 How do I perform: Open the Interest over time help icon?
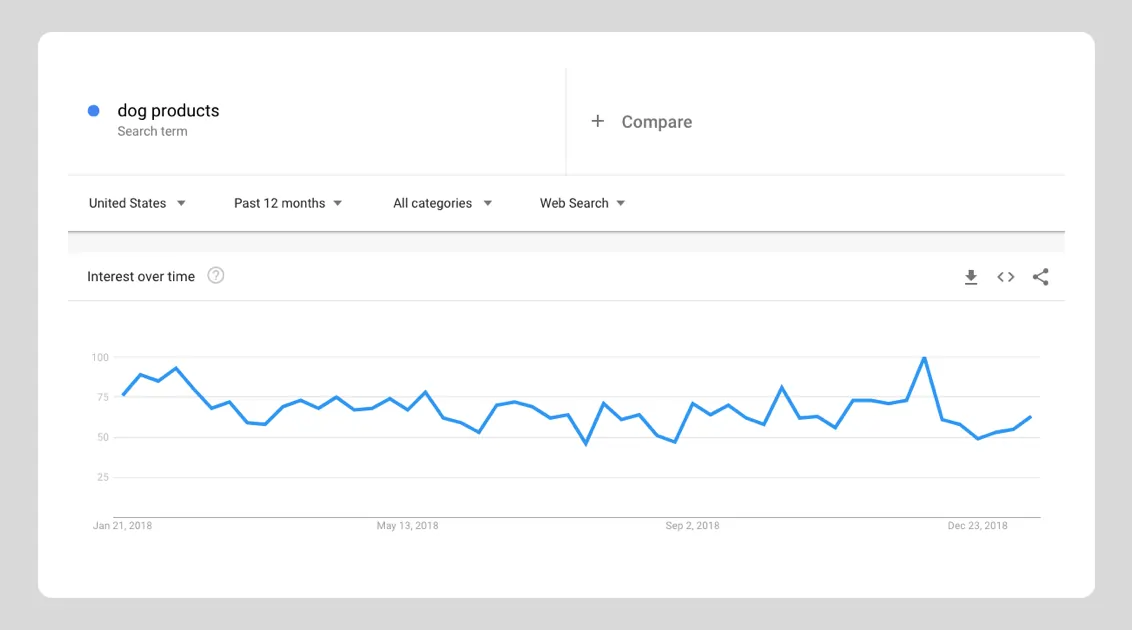(x=216, y=276)
